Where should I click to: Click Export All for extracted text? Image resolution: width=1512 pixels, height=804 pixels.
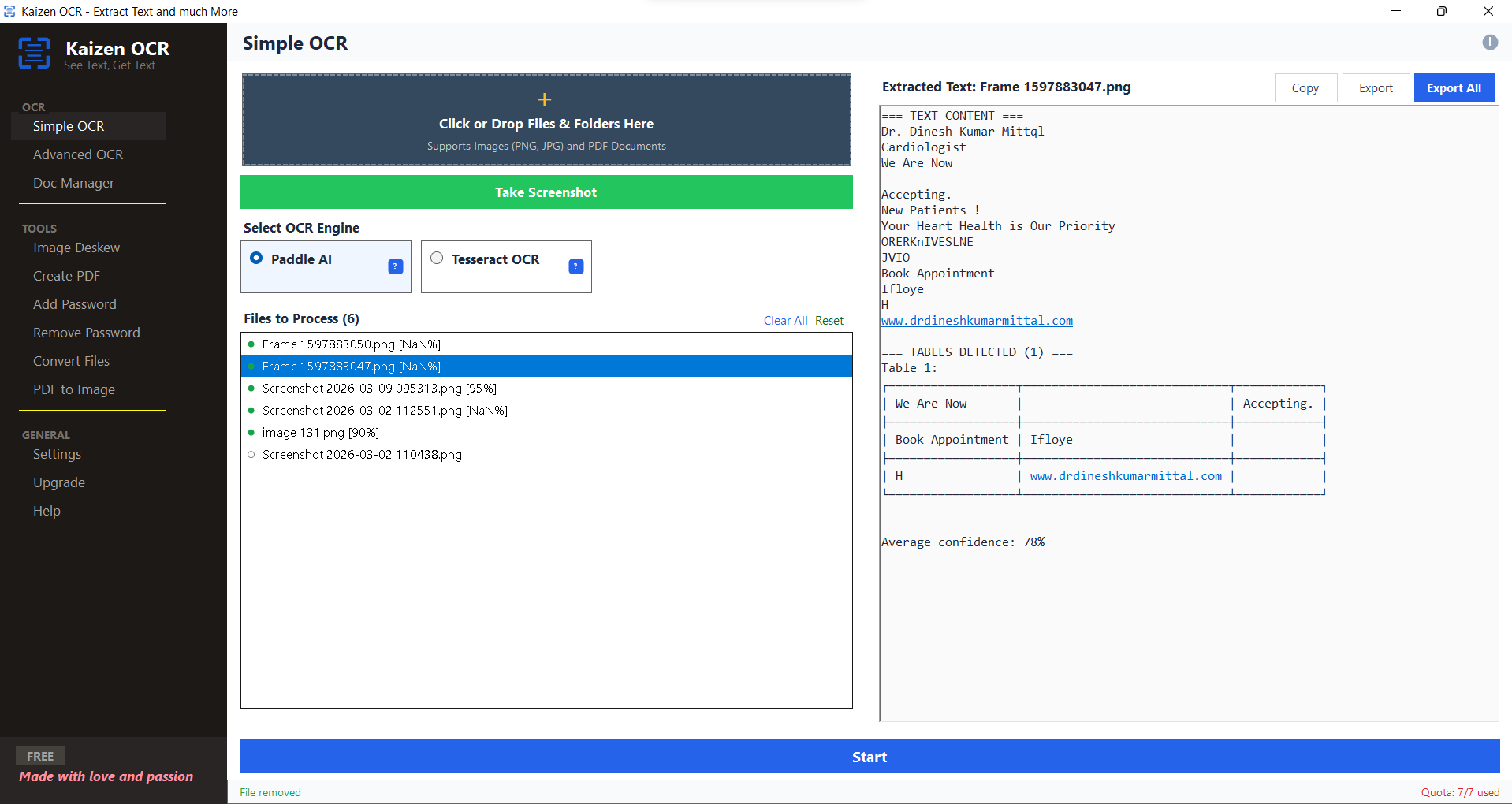coord(1453,87)
